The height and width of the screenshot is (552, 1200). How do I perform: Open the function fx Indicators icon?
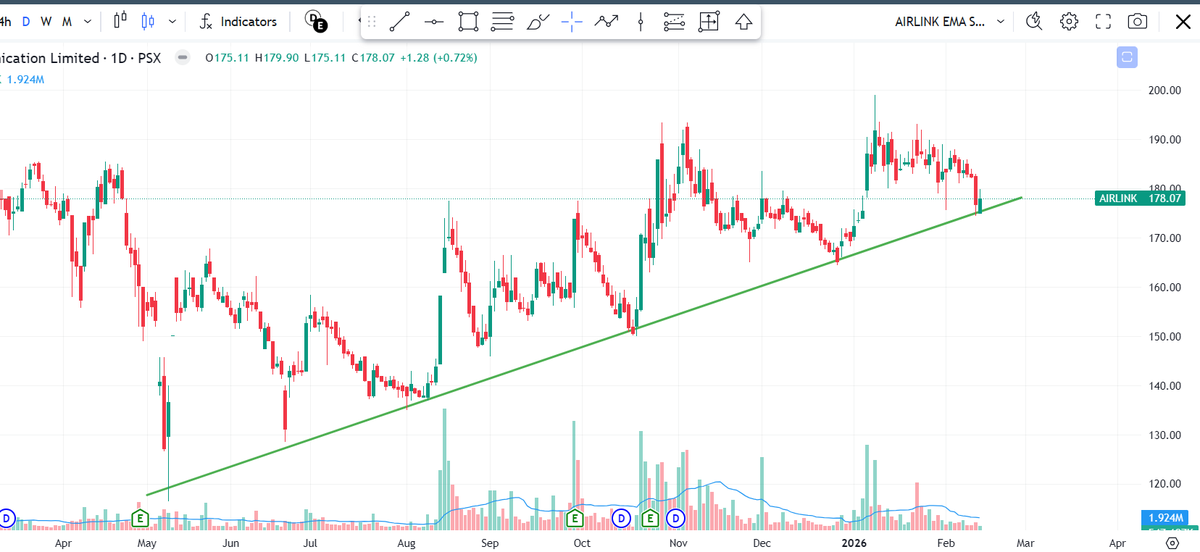[206, 21]
